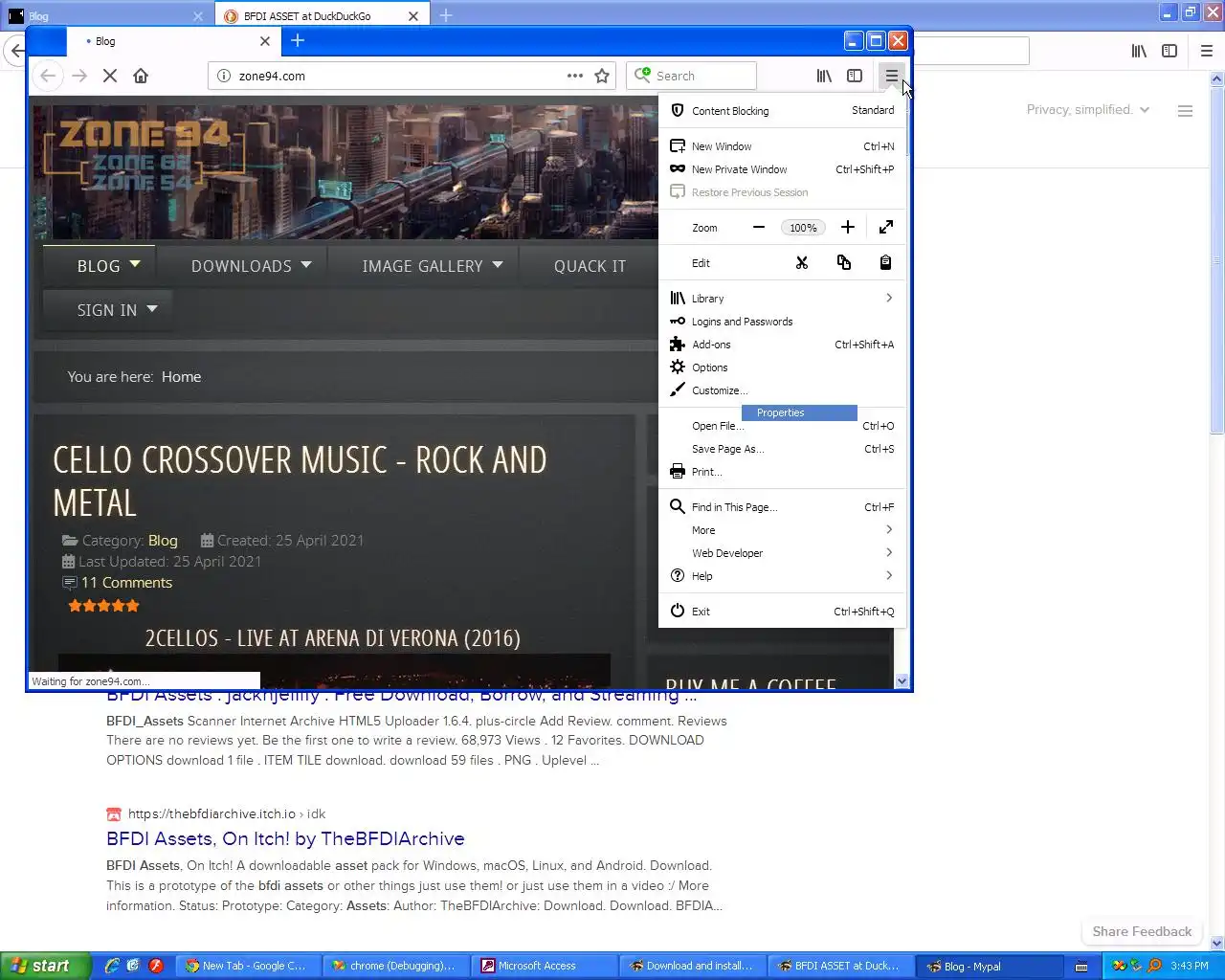Close the Blog tab in Mypal
This screenshot has height=980, width=1225.
tap(265, 41)
